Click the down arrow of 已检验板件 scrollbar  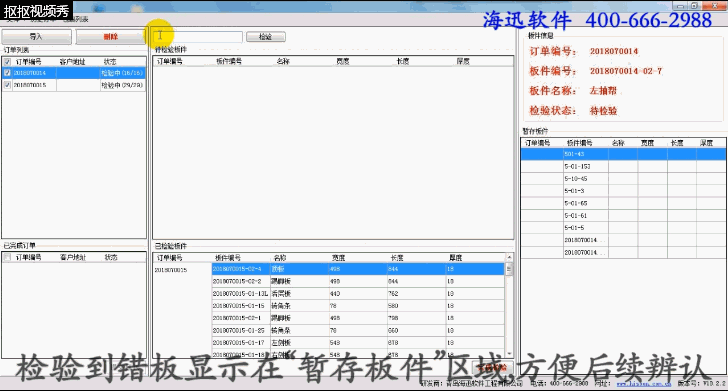509,354
